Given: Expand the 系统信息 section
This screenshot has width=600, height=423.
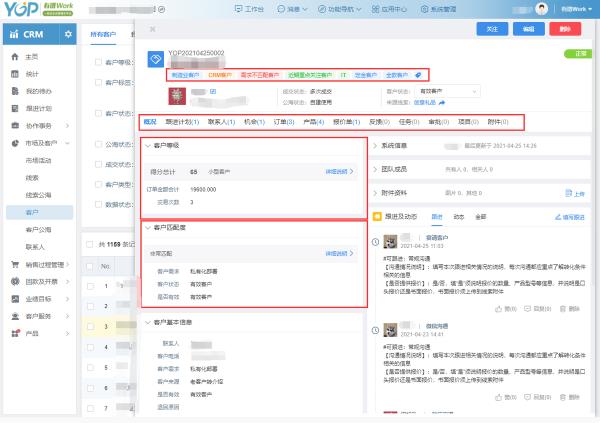Looking at the screenshot, I should click(377, 146).
